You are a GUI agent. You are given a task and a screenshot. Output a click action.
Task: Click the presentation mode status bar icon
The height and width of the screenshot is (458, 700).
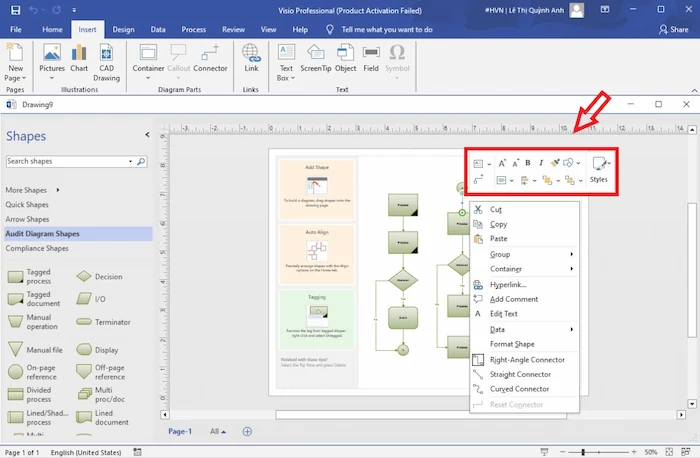coord(544,452)
